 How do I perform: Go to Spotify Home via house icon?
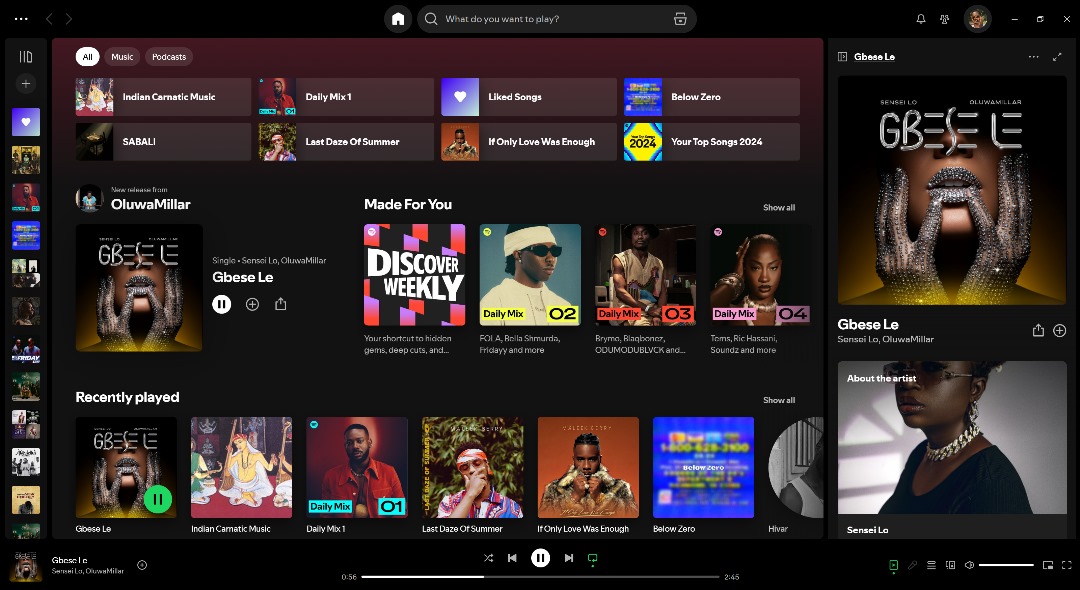pyautogui.click(x=398, y=19)
